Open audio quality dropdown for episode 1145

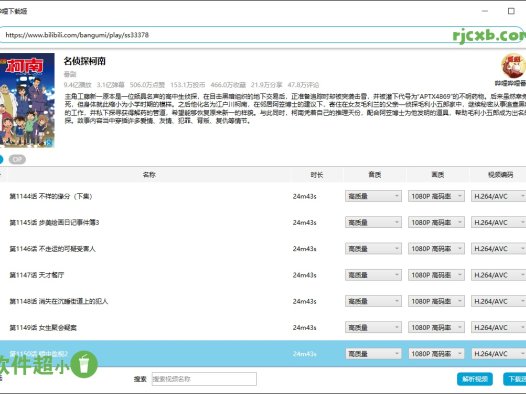373,222
